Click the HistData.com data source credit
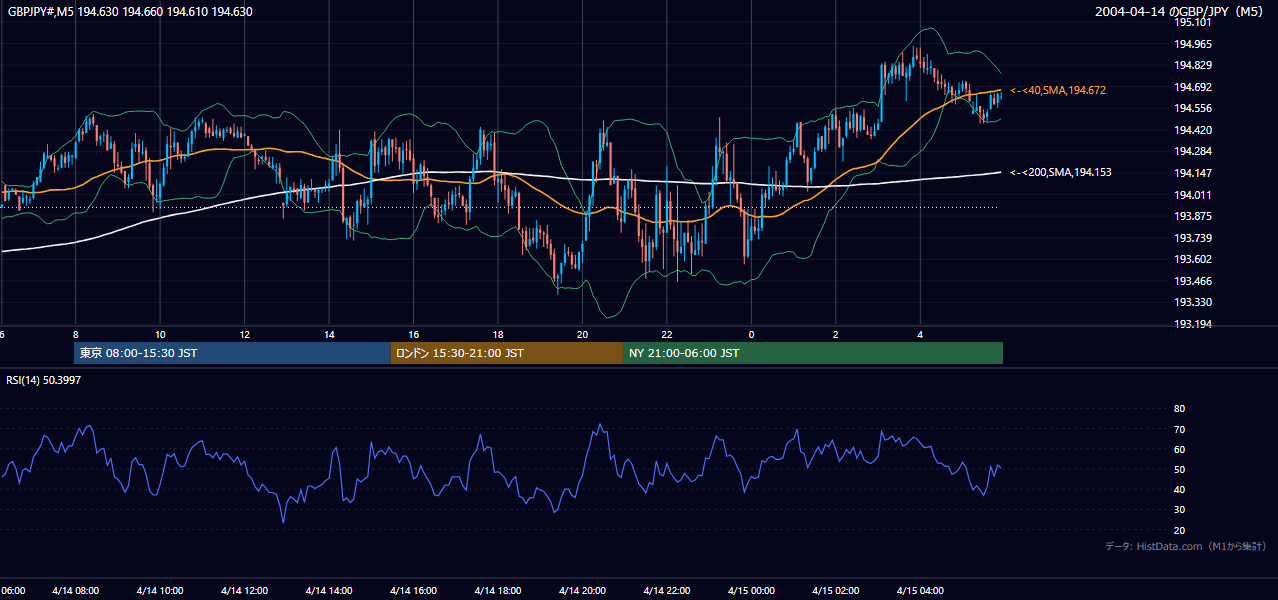 (x=1186, y=546)
